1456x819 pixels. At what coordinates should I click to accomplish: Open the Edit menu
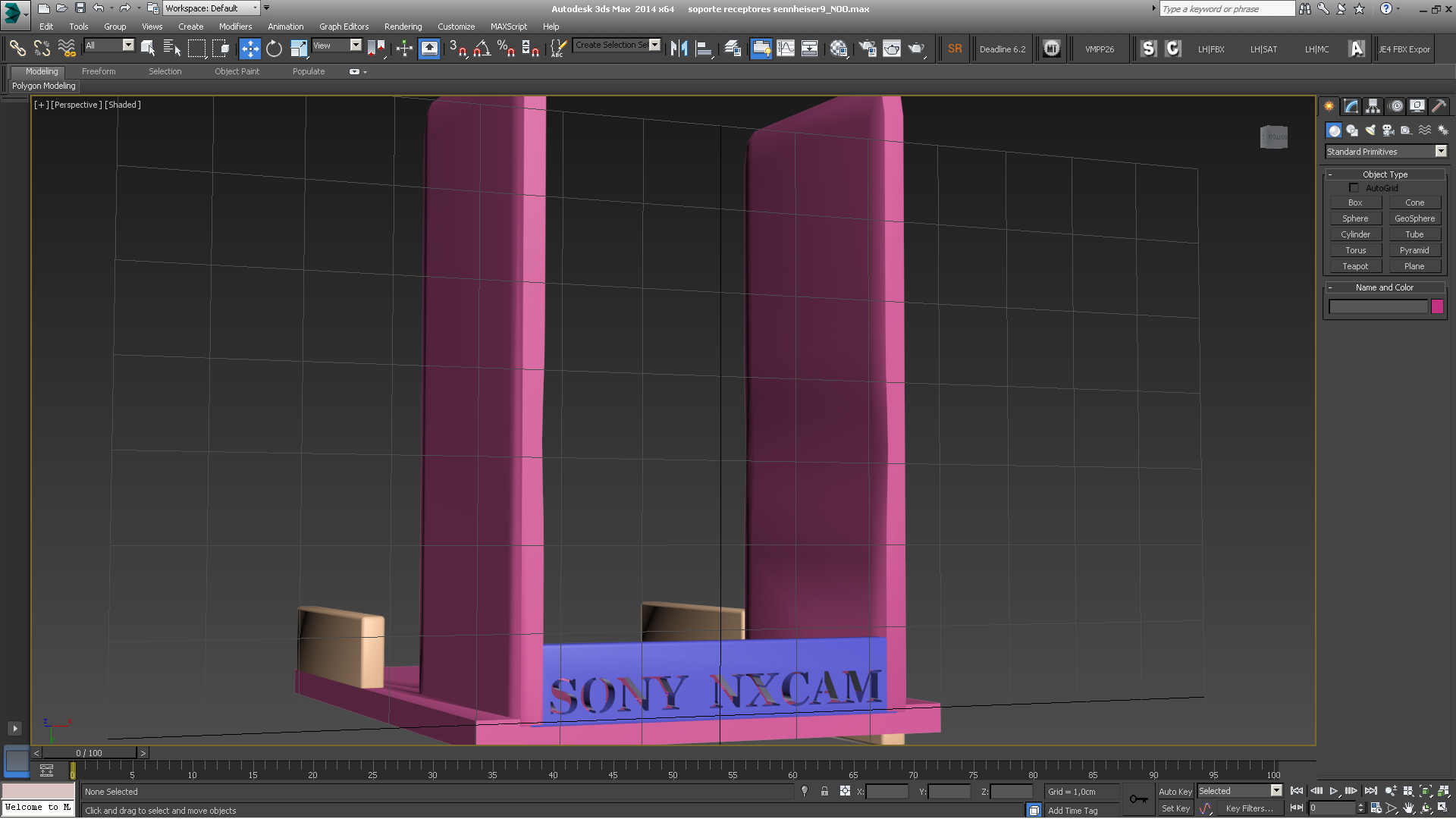tap(46, 27)
